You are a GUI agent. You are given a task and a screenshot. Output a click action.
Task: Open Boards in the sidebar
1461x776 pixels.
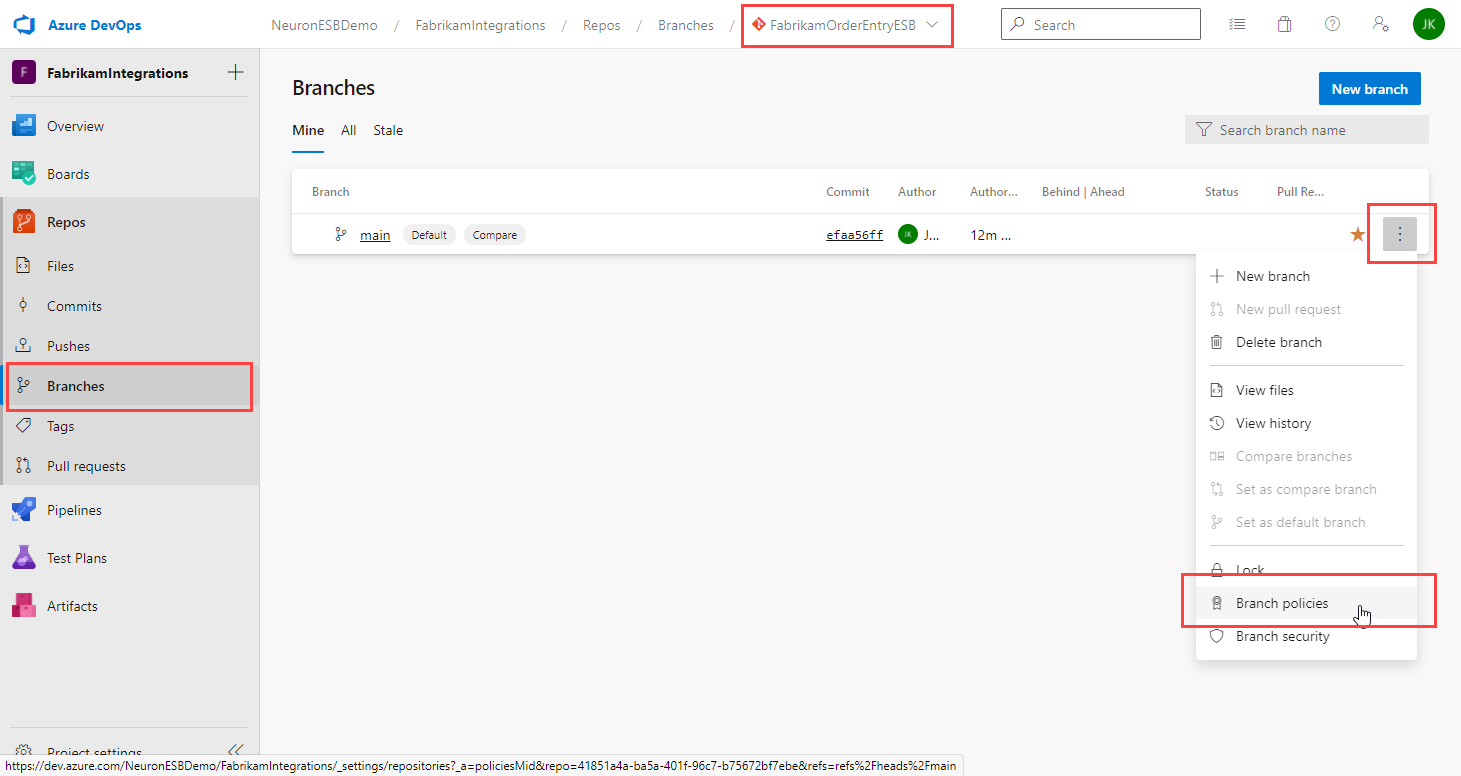(x=129, y=174)
